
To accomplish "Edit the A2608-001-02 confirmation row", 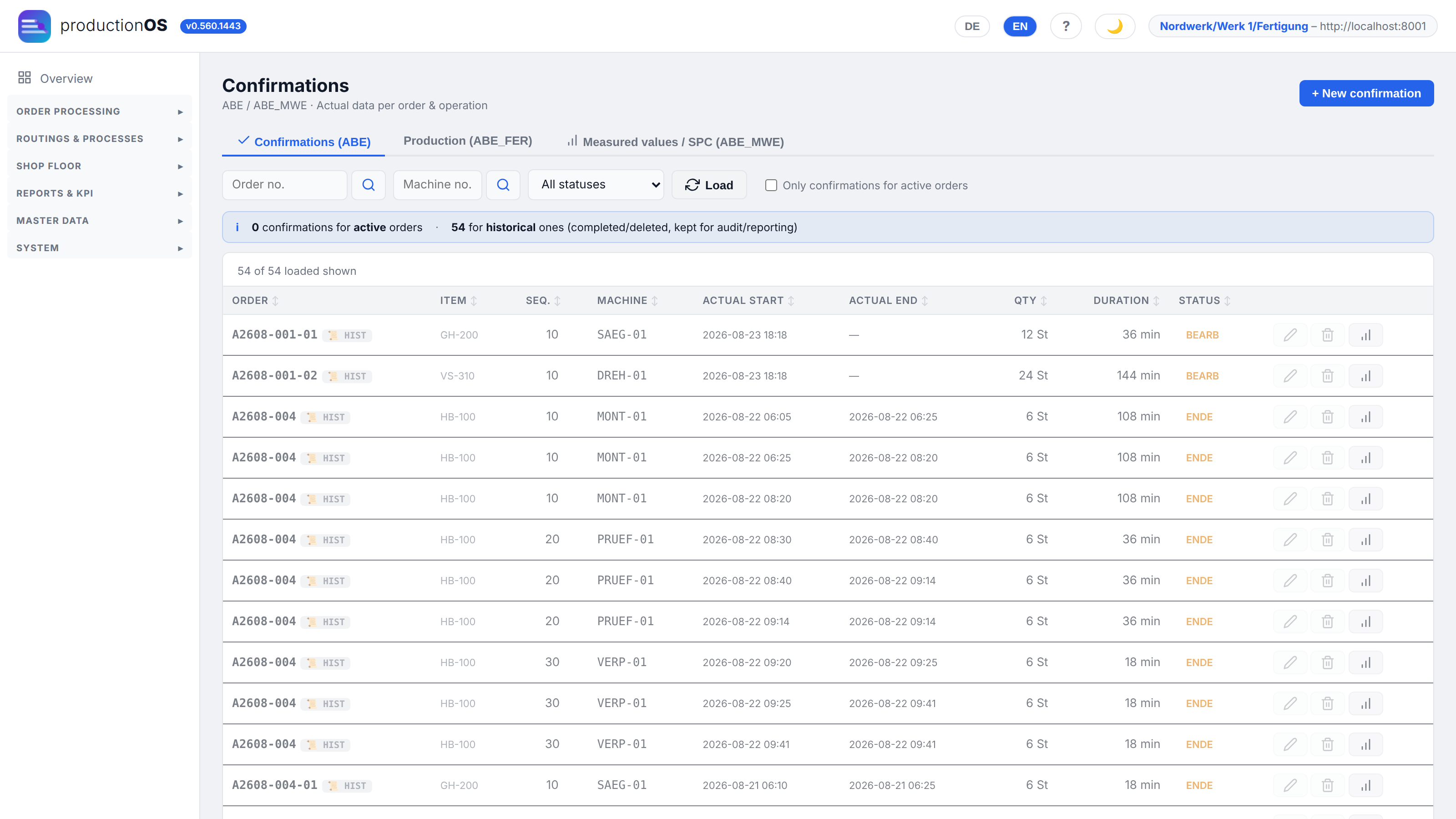I will click(1290, 376).
